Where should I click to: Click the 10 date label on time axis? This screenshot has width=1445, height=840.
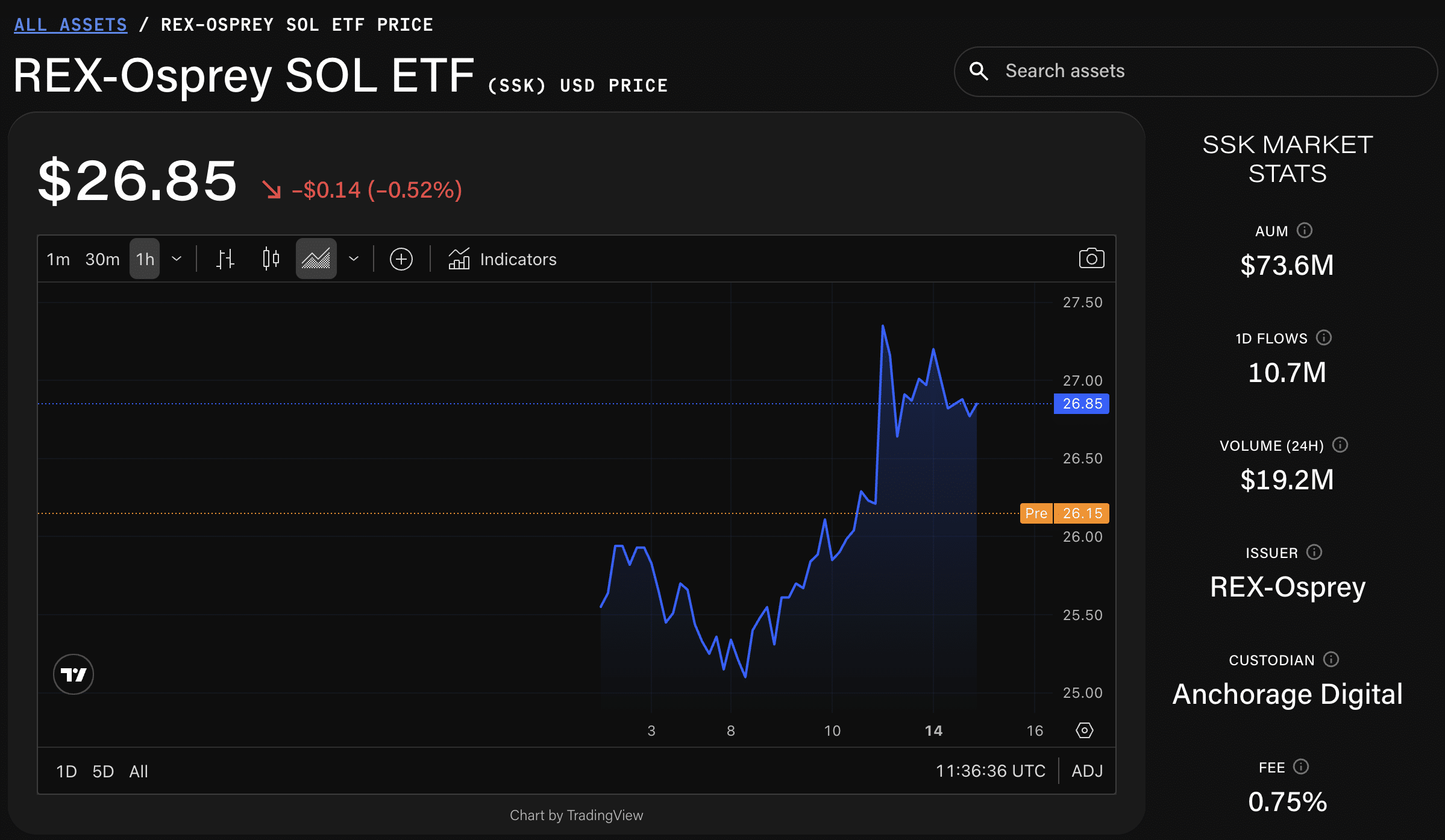[x=832, y=731]
